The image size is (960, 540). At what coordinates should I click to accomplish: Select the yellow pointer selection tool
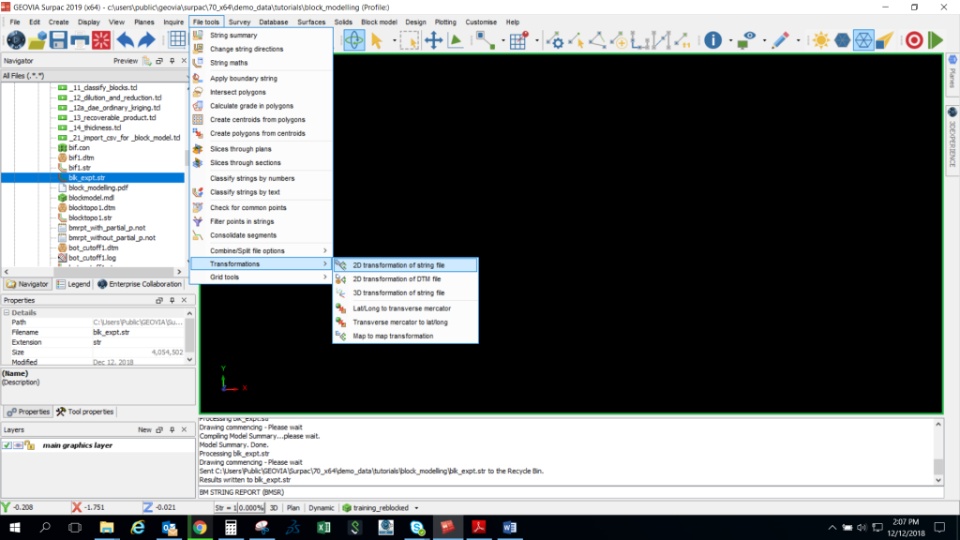377,40
